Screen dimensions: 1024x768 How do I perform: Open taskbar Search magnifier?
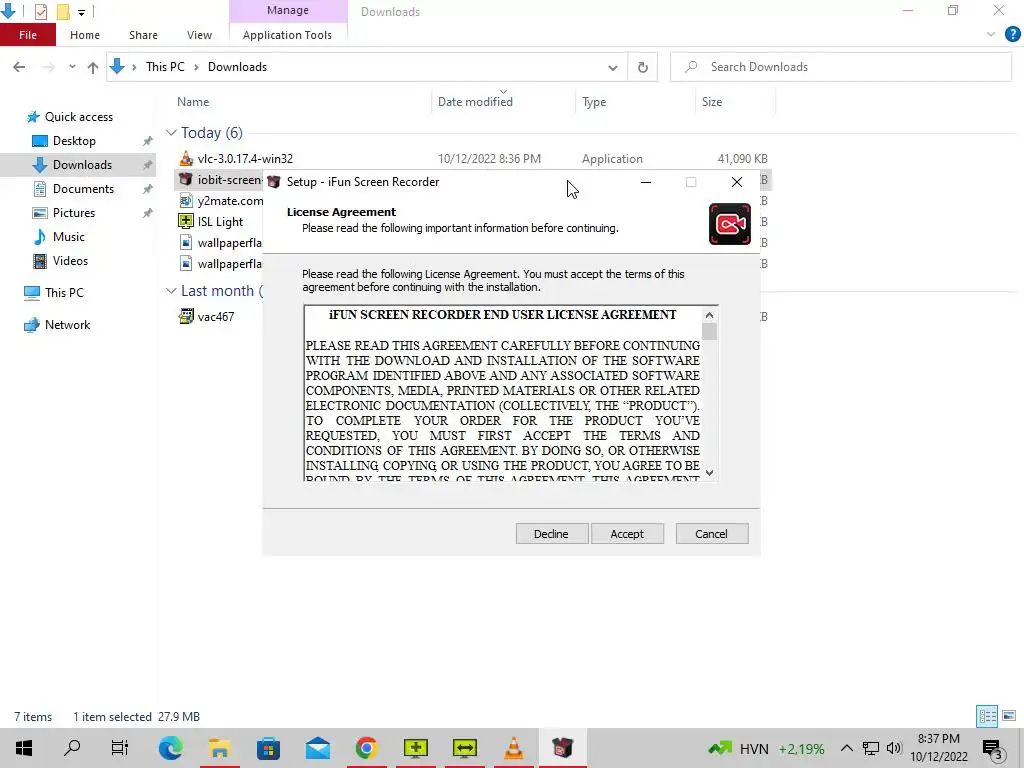pyautogui.click(x=72, y=748)
